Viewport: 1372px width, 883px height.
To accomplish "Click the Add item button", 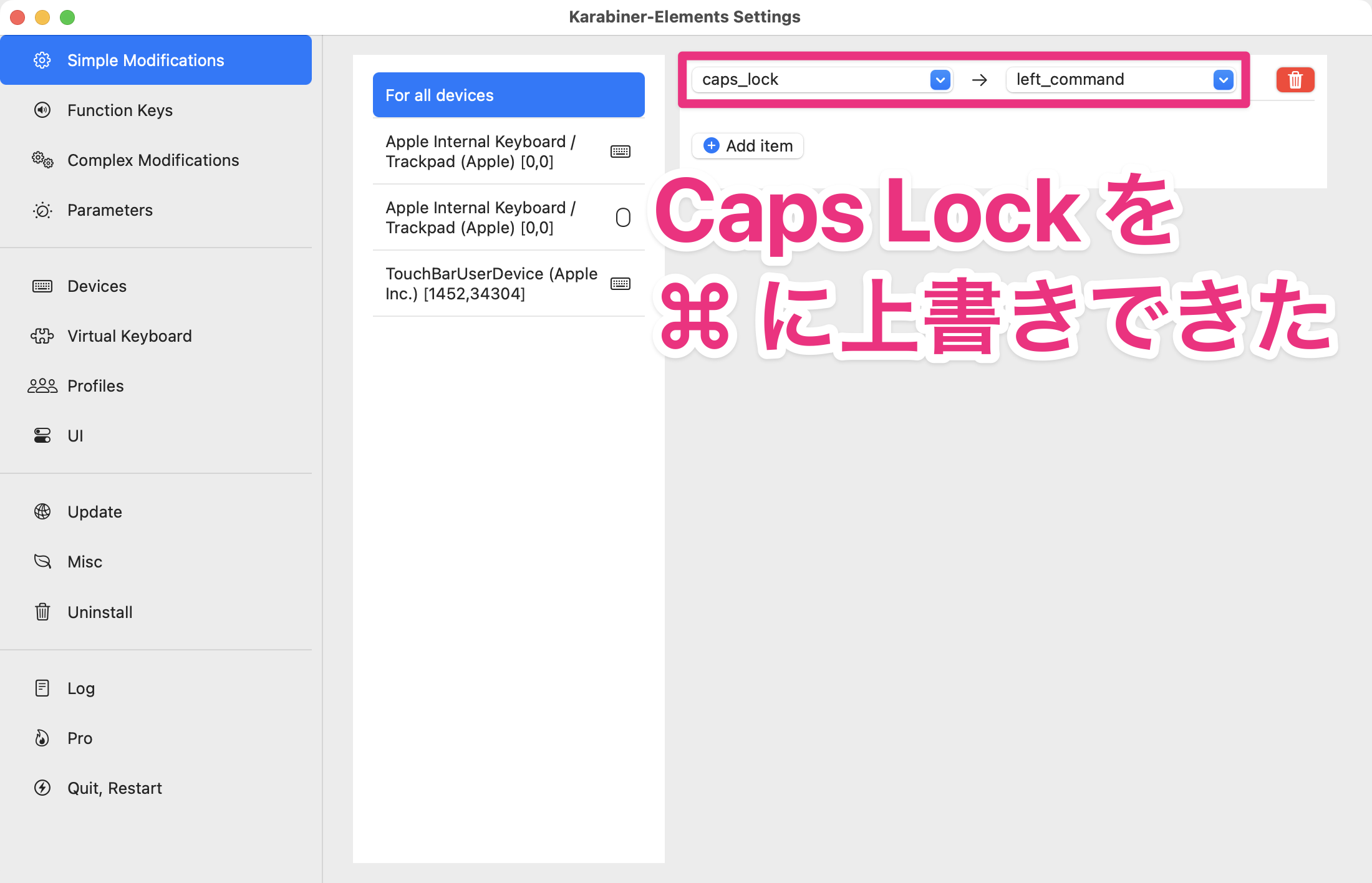I will click(x=748, y=146).
